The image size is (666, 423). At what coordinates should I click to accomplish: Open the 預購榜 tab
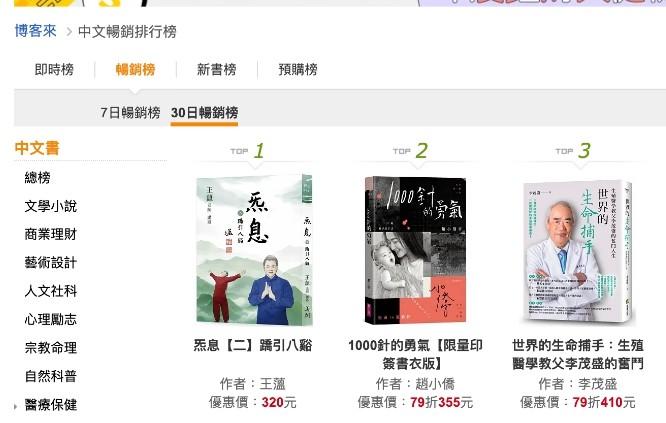tap(298, 69)
